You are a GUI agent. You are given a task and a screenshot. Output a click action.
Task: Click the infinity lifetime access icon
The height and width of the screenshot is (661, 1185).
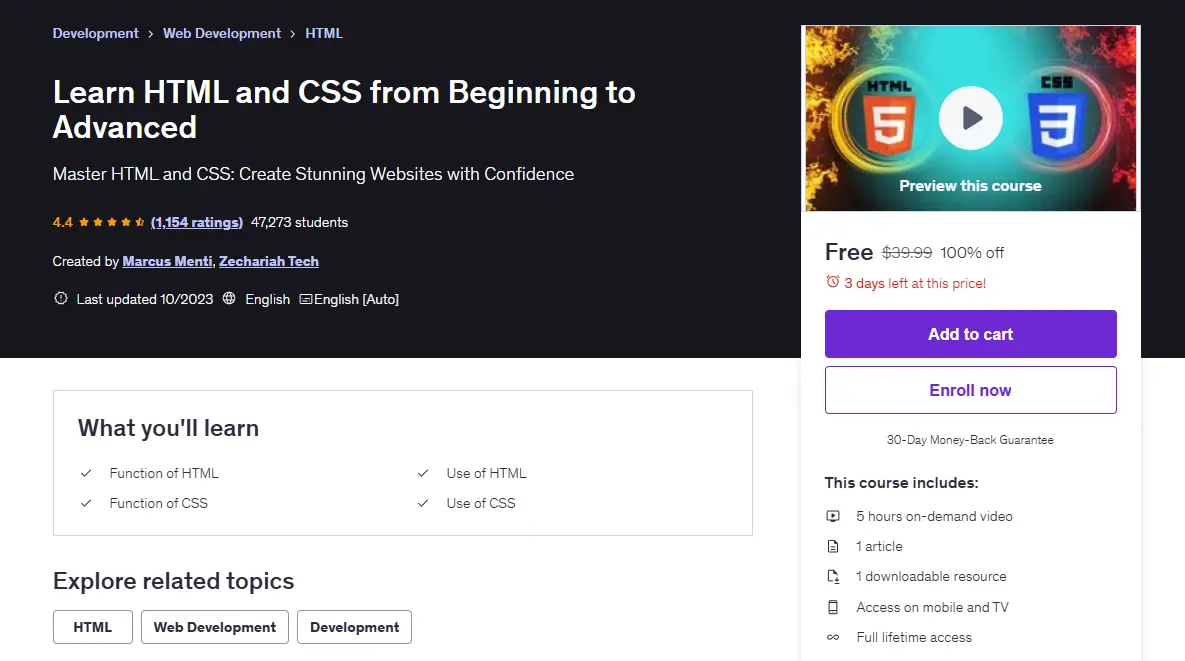(833, 637)
